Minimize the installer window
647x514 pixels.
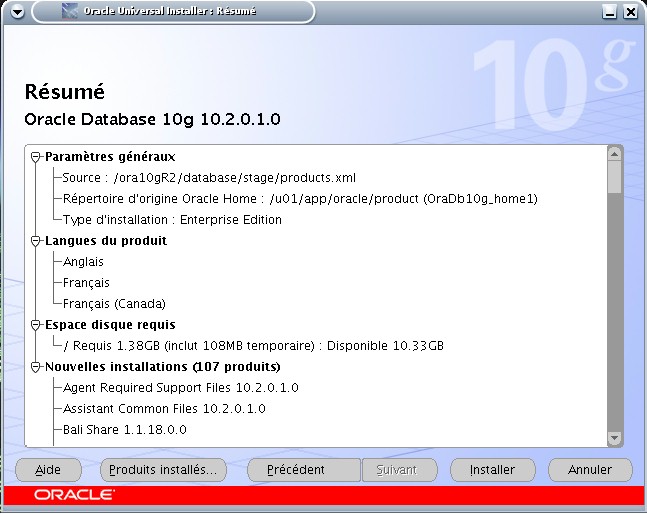click(609, 12)
